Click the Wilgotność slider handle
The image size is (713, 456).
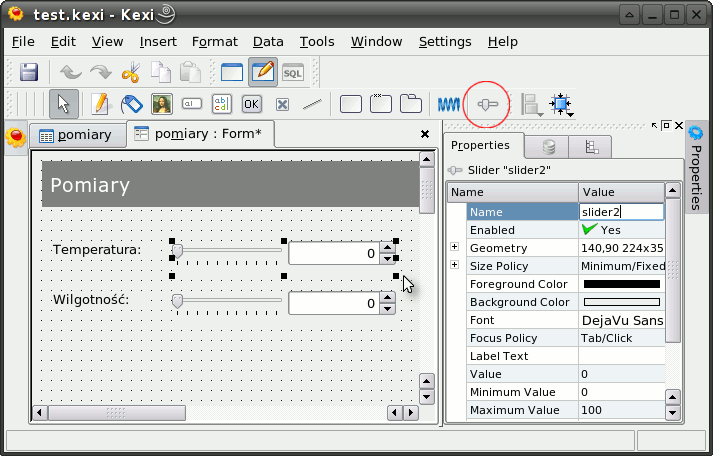pos(177,300)
